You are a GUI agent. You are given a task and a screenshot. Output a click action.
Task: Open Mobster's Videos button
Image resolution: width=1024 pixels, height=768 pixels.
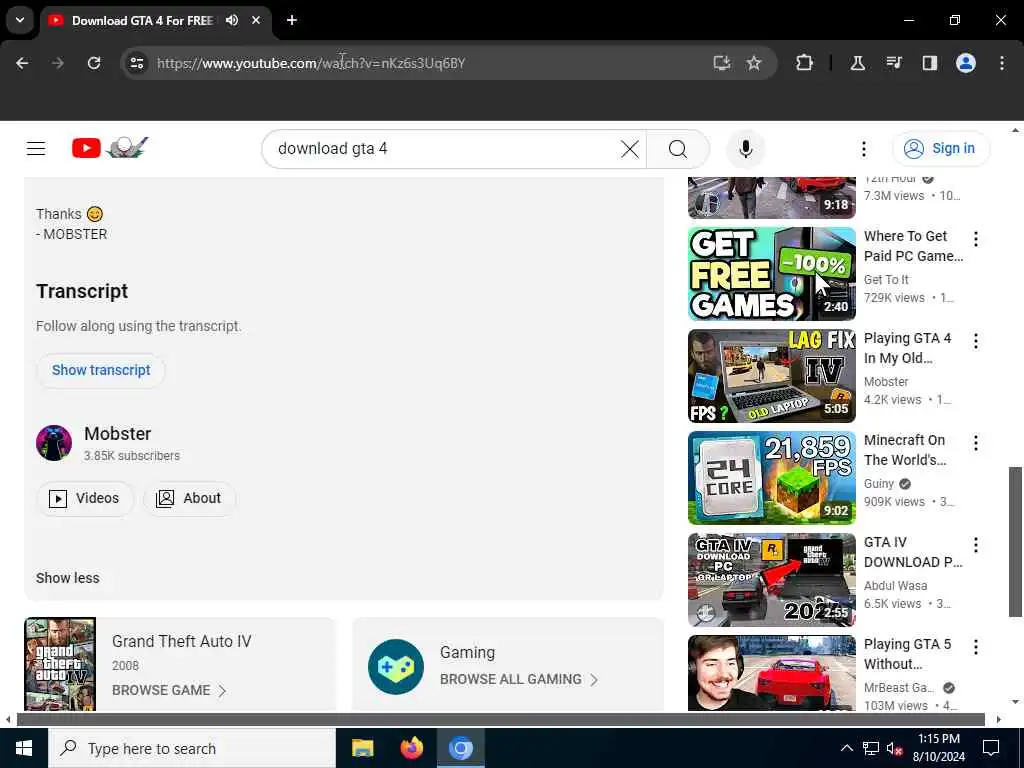coord(85,498)
